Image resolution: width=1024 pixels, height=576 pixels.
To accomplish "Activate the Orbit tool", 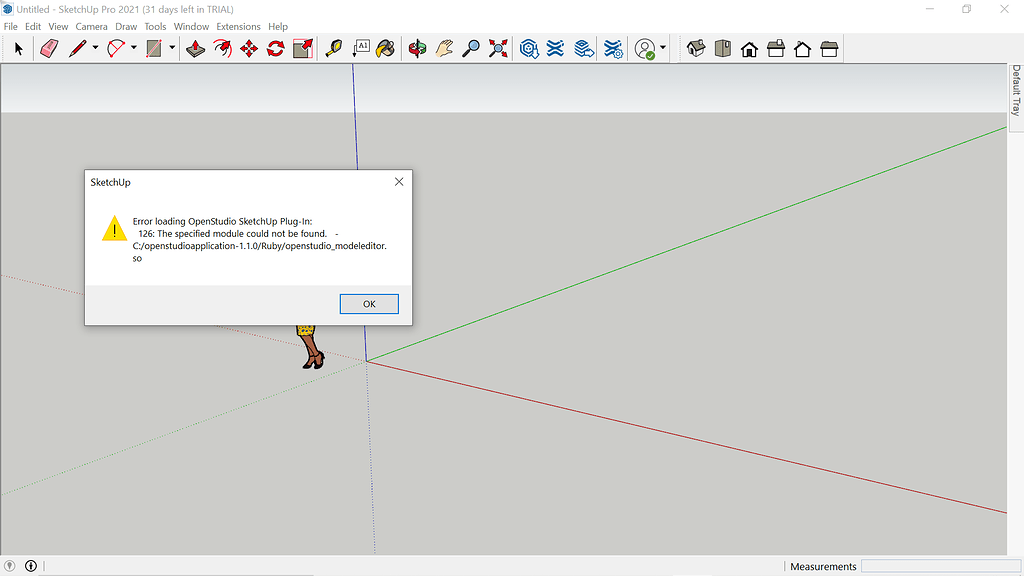I will [416, 47].
